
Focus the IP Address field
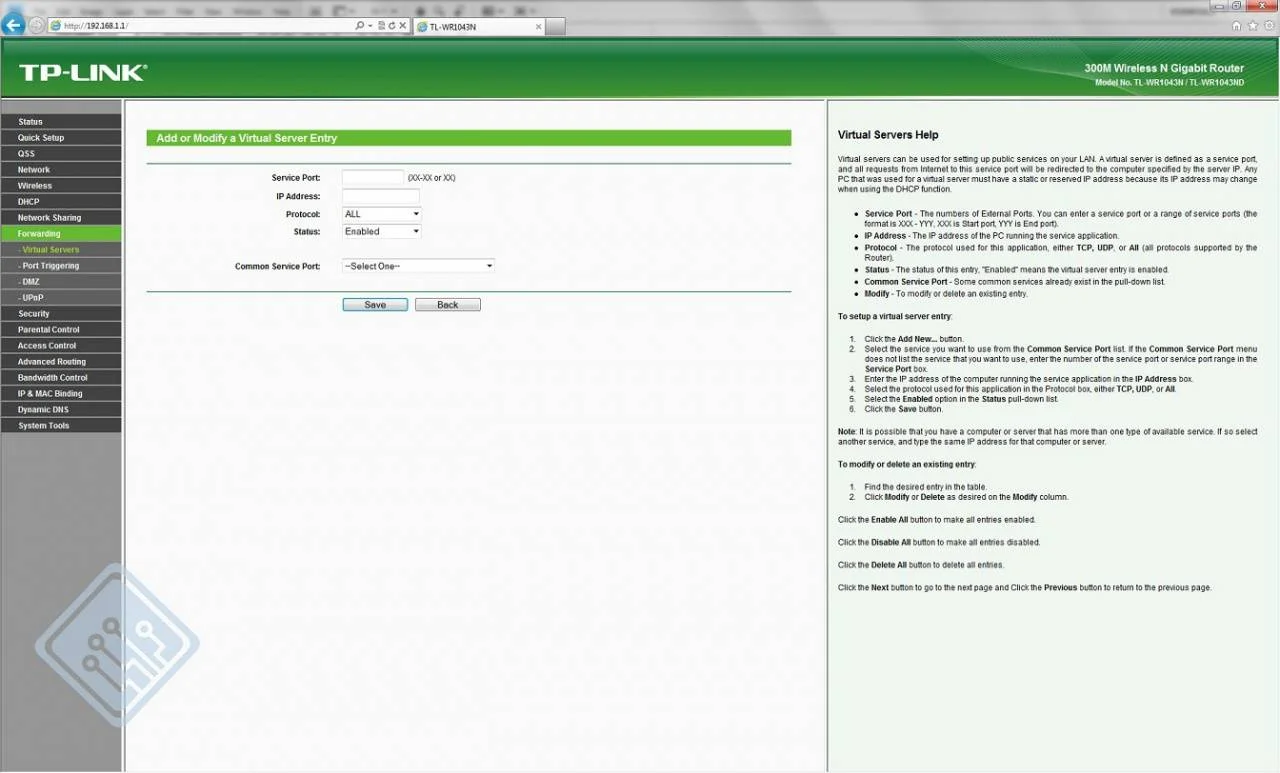pyautogui.click(x=381, y=196)
